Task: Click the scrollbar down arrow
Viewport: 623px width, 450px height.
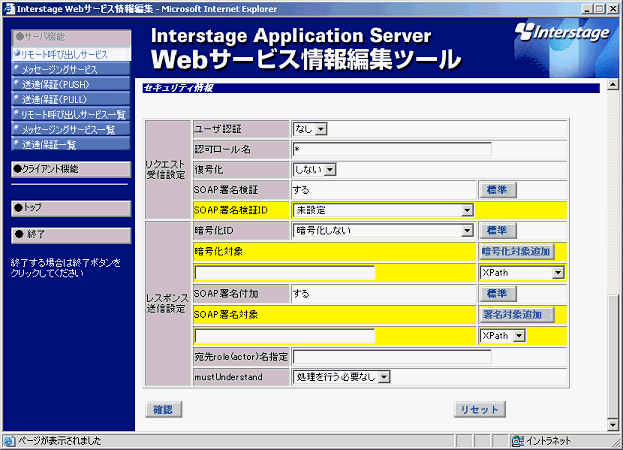Action: [613, 425]
